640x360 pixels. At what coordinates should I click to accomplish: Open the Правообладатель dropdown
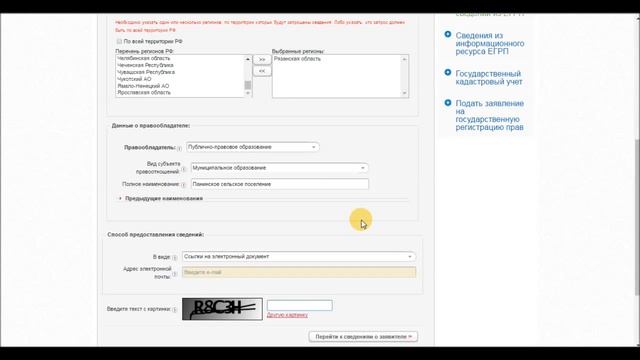tap(253, 147)
